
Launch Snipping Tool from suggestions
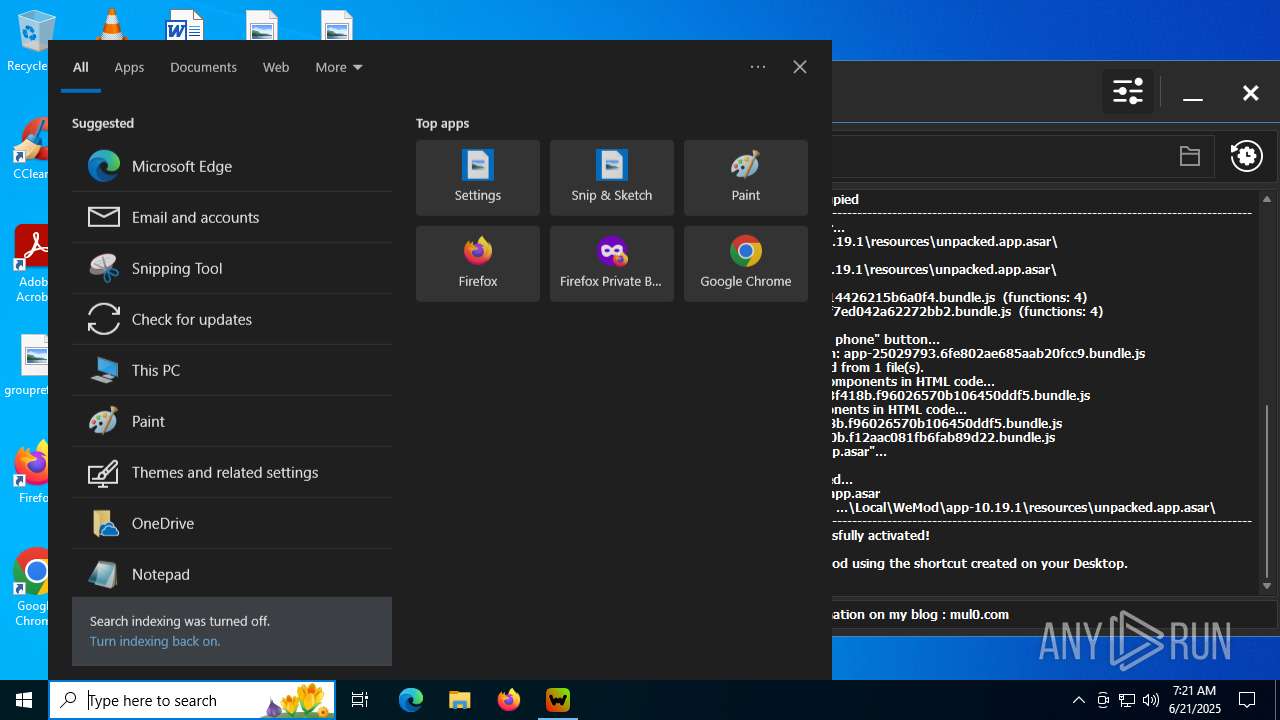pos(232,268)
